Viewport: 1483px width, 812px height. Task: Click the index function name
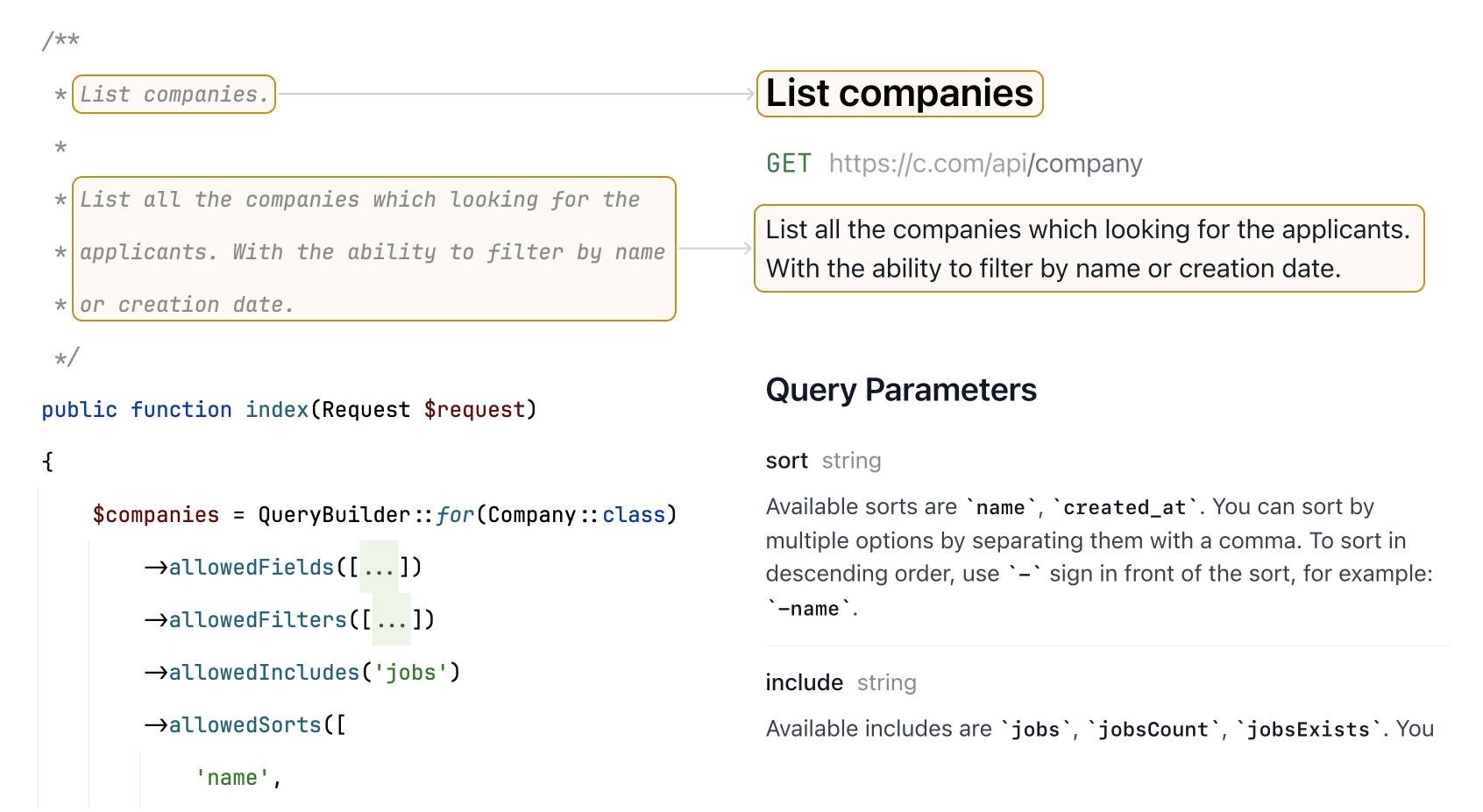pos(277,410)
